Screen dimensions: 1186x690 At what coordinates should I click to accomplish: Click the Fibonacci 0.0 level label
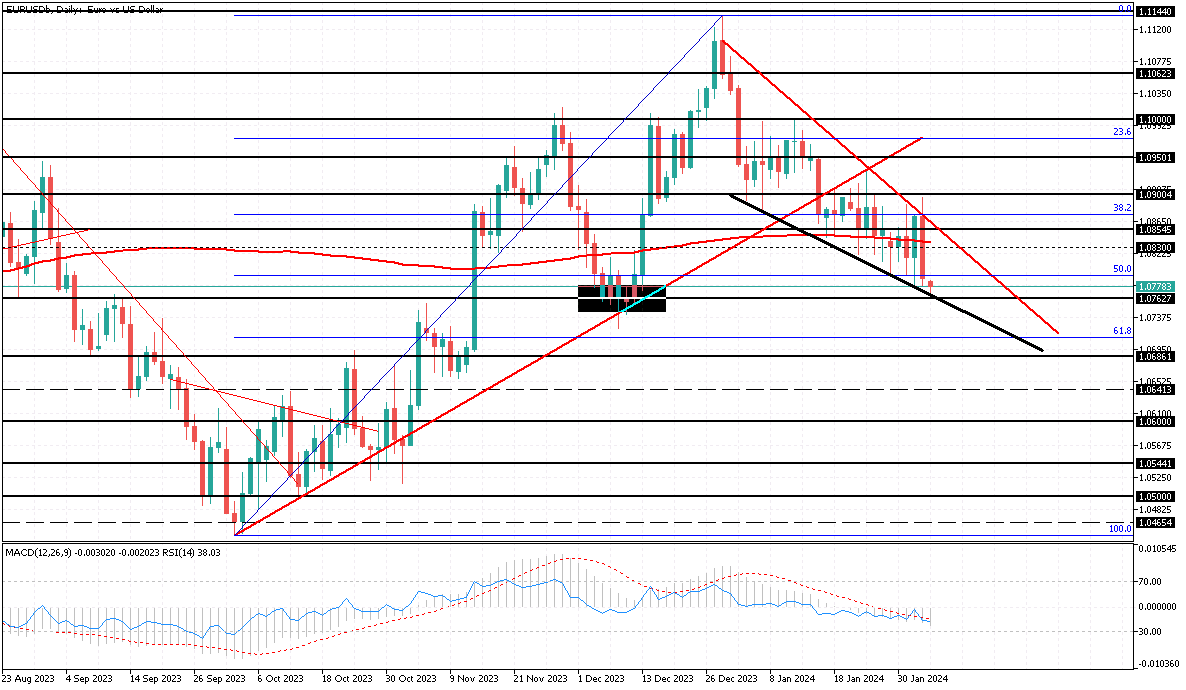1125,9
